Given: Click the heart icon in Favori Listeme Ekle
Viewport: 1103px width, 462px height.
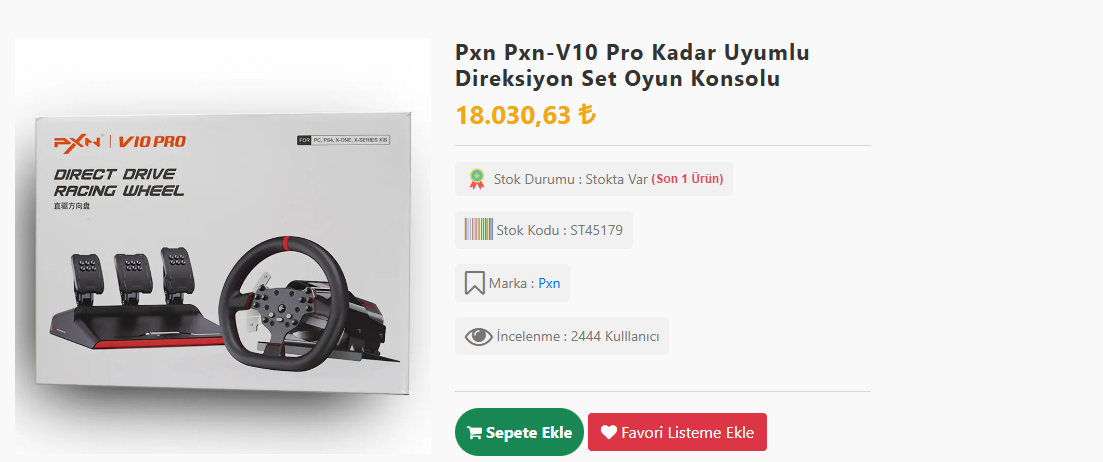Looking at the screenshot, I should 608,432.
